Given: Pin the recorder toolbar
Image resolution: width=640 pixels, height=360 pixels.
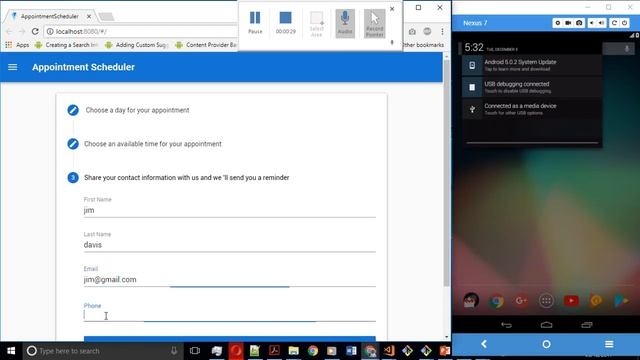Looking at the screenshot, I should 392,42.
